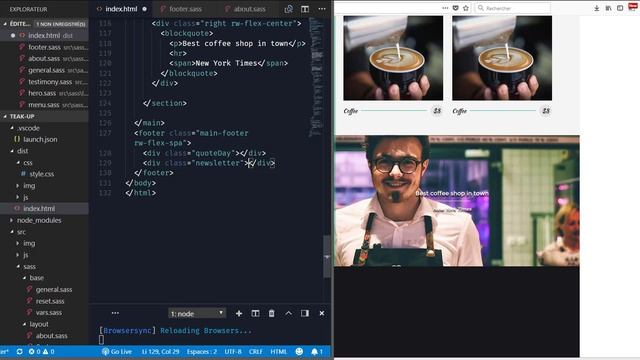Open changes icon in editor title bar
Screen dimensions: 640x360
[289, 9]
